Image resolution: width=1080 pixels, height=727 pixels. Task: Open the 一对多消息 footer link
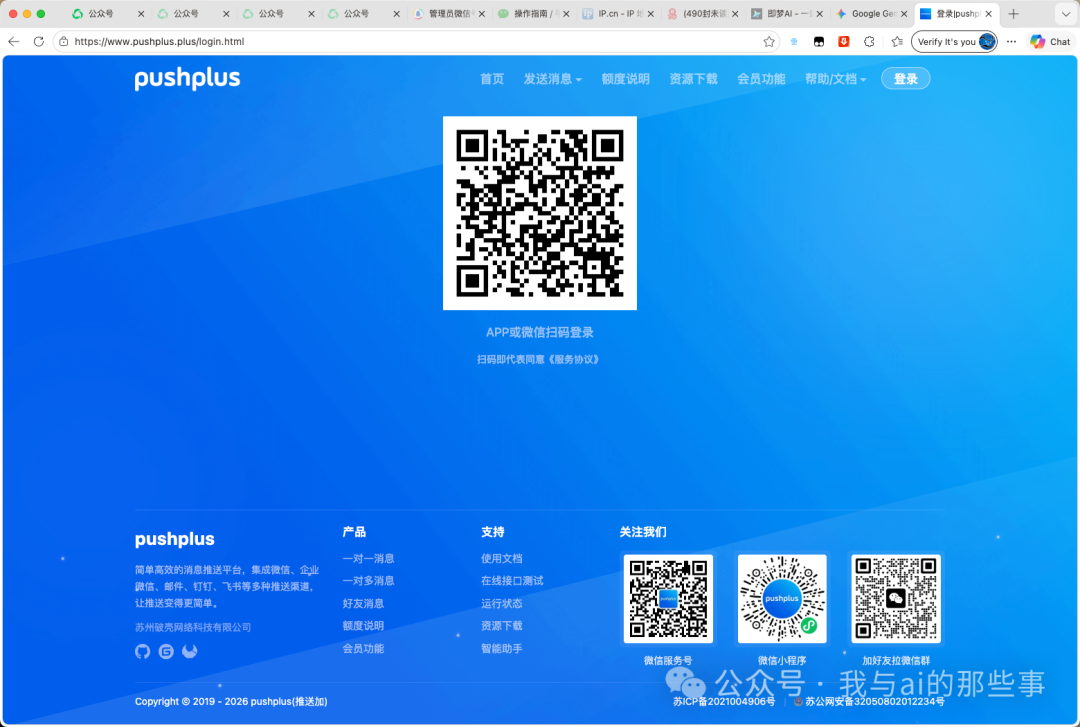coord(368,581)
